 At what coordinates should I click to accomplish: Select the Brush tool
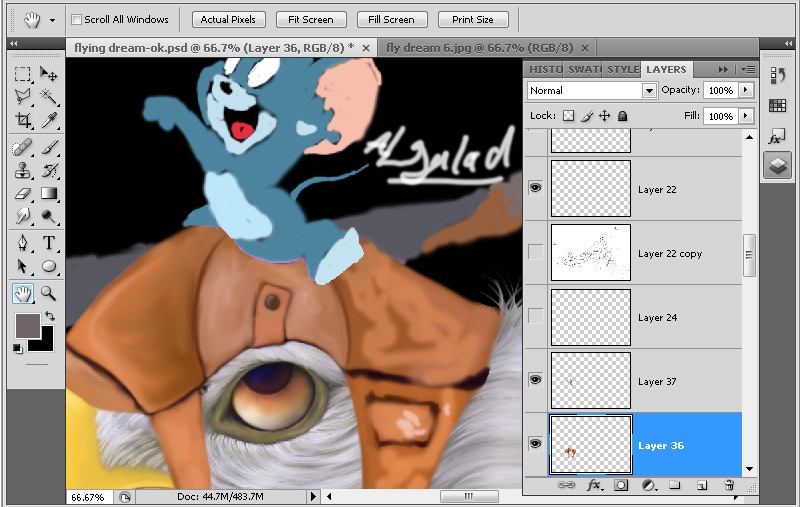(x=49, y=148)
